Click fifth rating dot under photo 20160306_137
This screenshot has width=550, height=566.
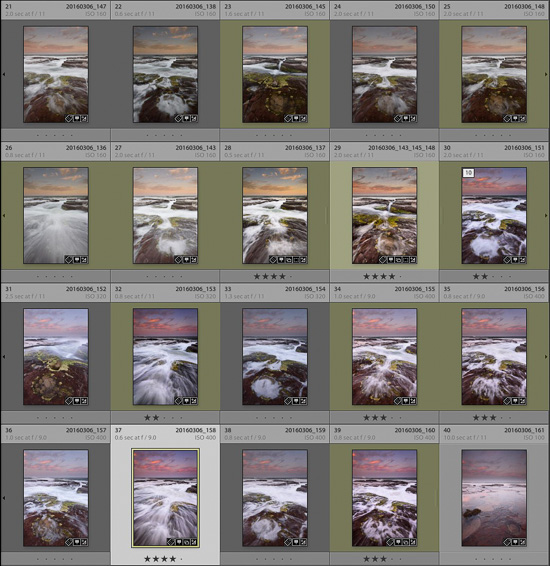[291, 277]
